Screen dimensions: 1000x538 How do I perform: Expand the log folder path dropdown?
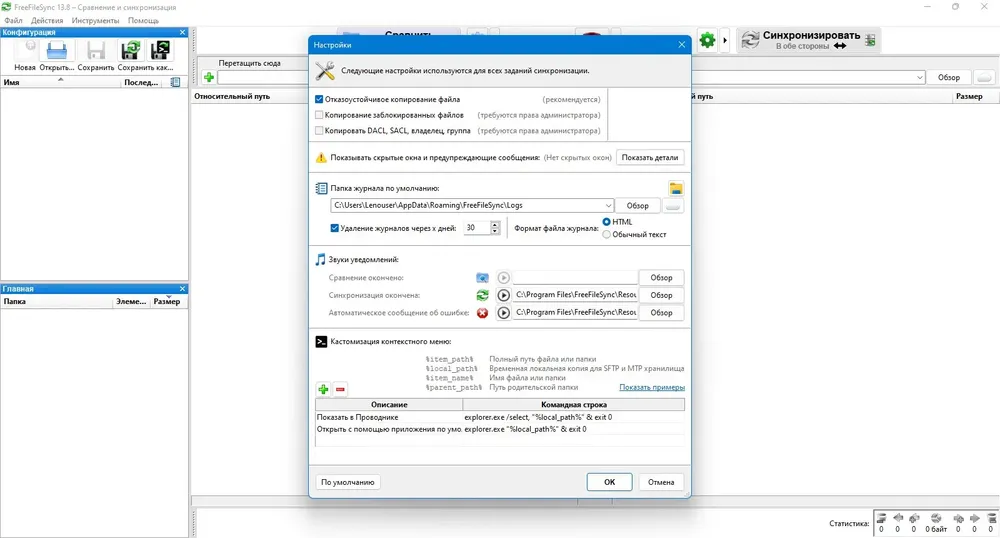tap(608, 206)
